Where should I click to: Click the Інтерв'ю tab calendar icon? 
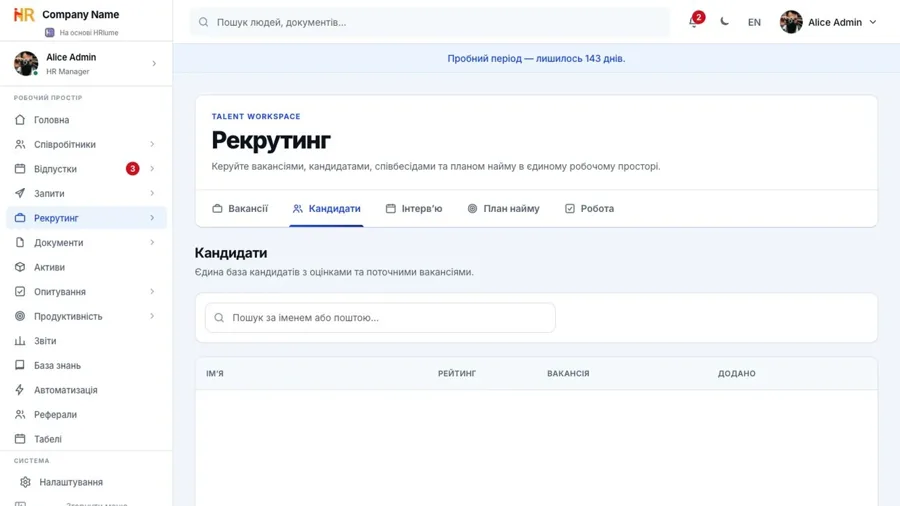(391, 209)
